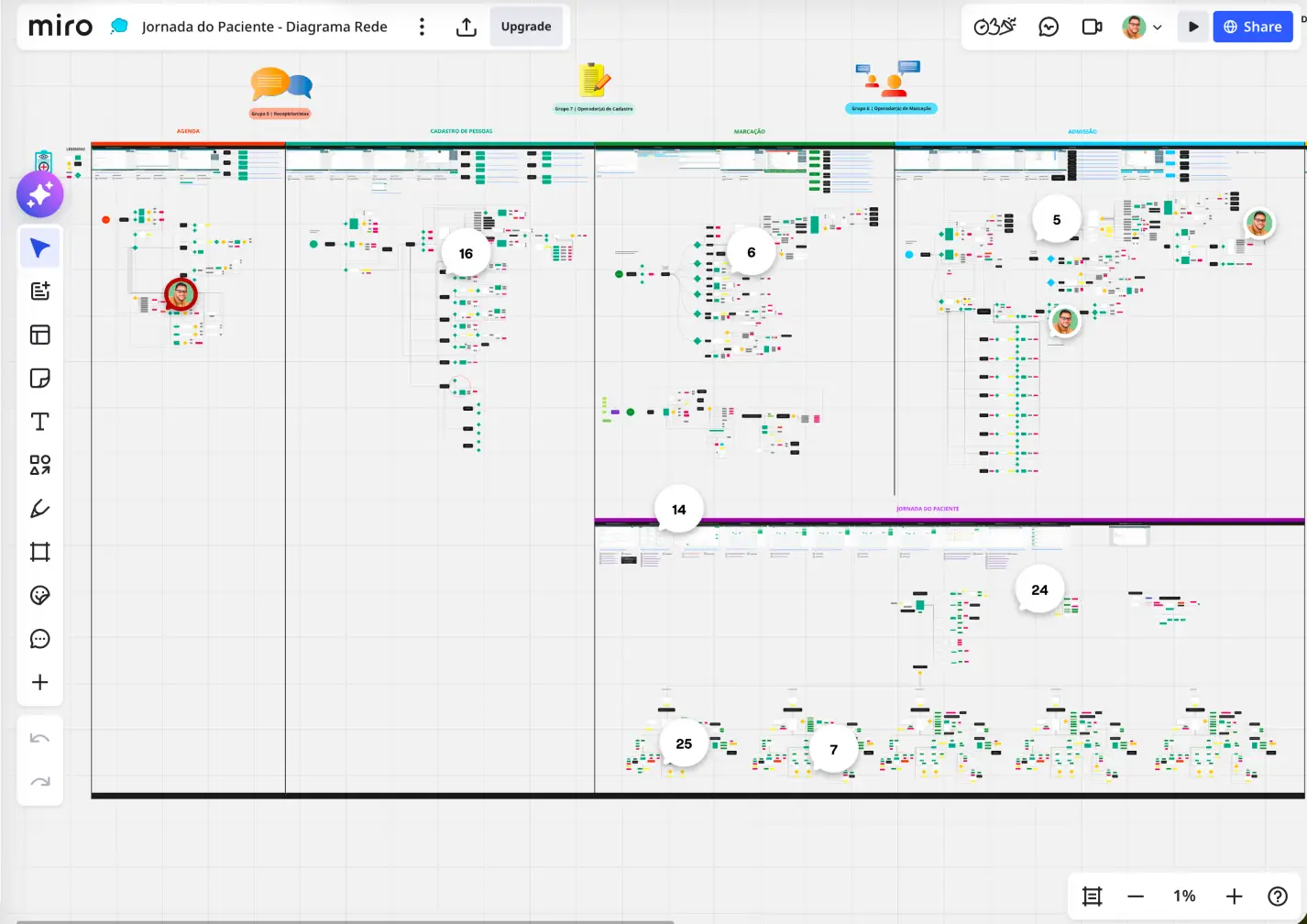Screen dimensions: 1307x924
Task: Open the comment thread marked 6
Action: pos(752,252)
